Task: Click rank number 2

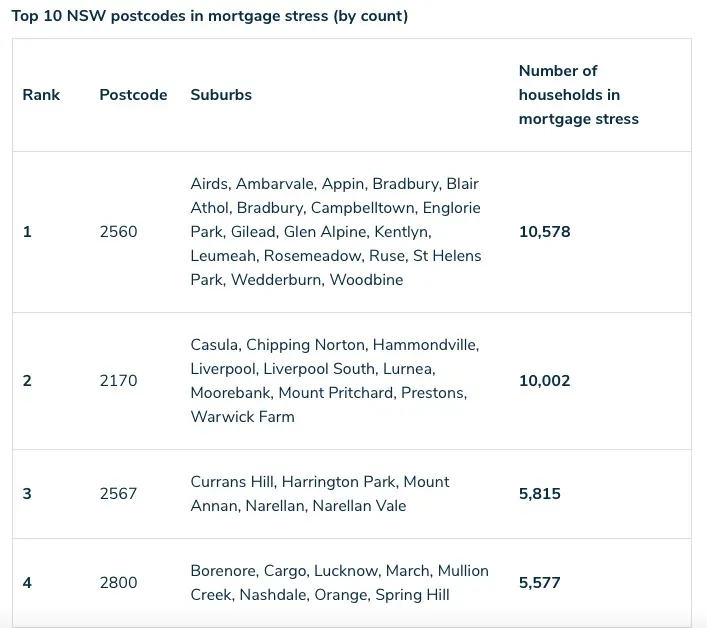Action: coord(27,380)
